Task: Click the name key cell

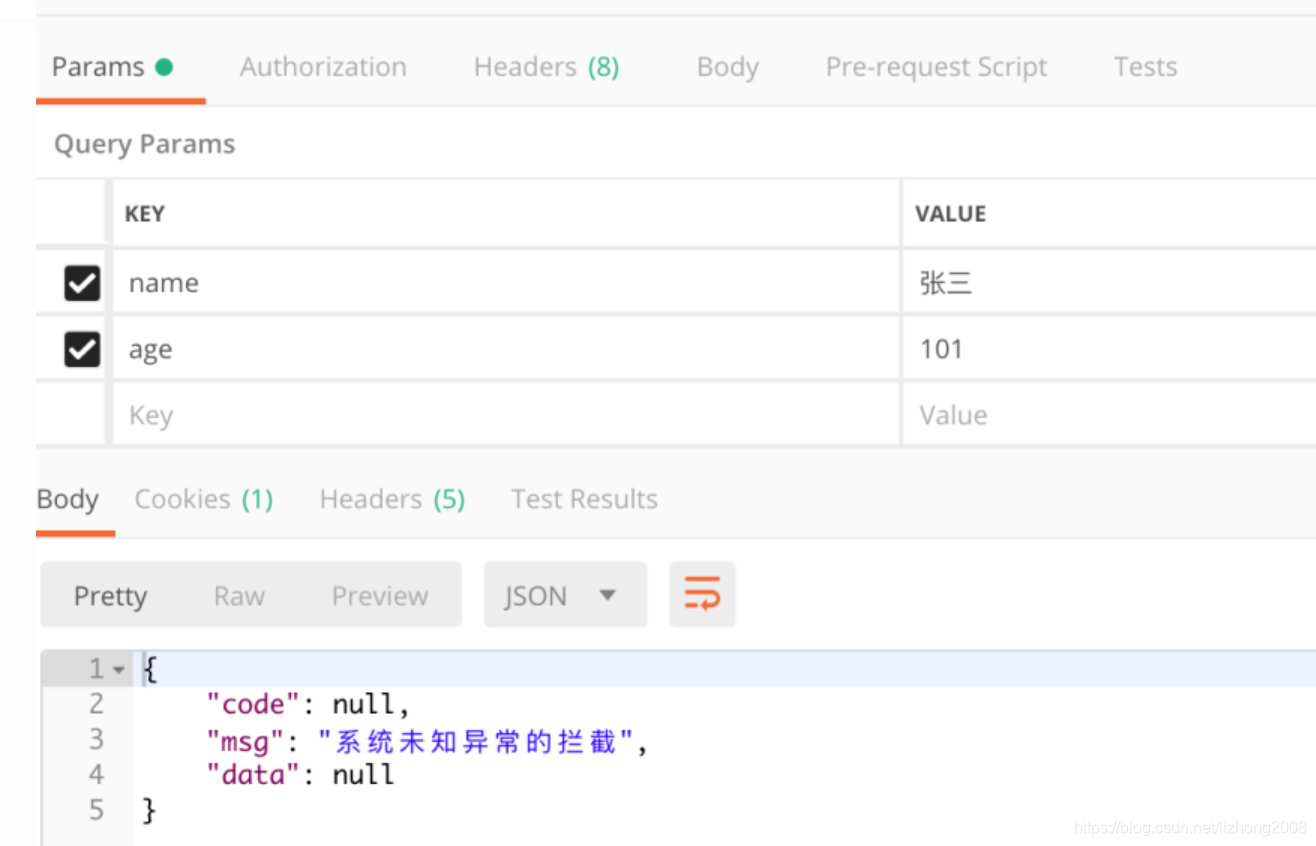Action: coord(506,283)
